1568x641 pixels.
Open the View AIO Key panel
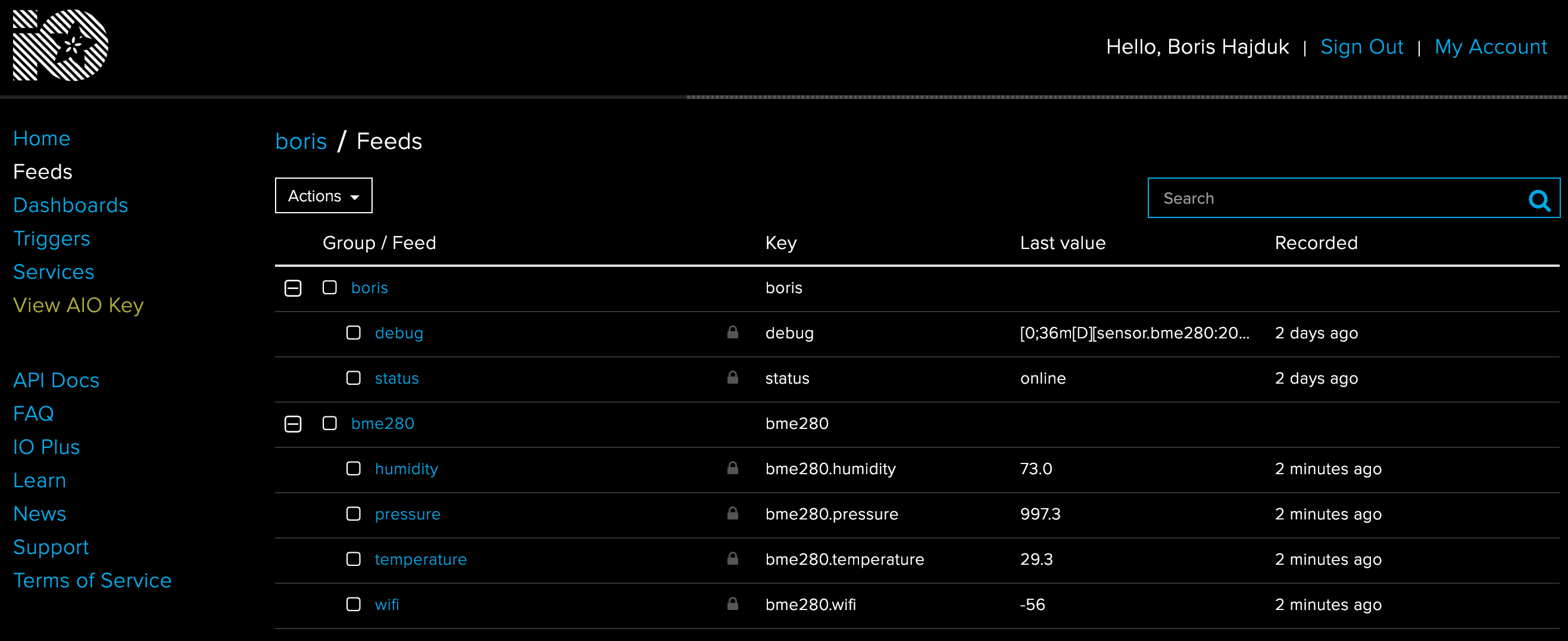79,304
